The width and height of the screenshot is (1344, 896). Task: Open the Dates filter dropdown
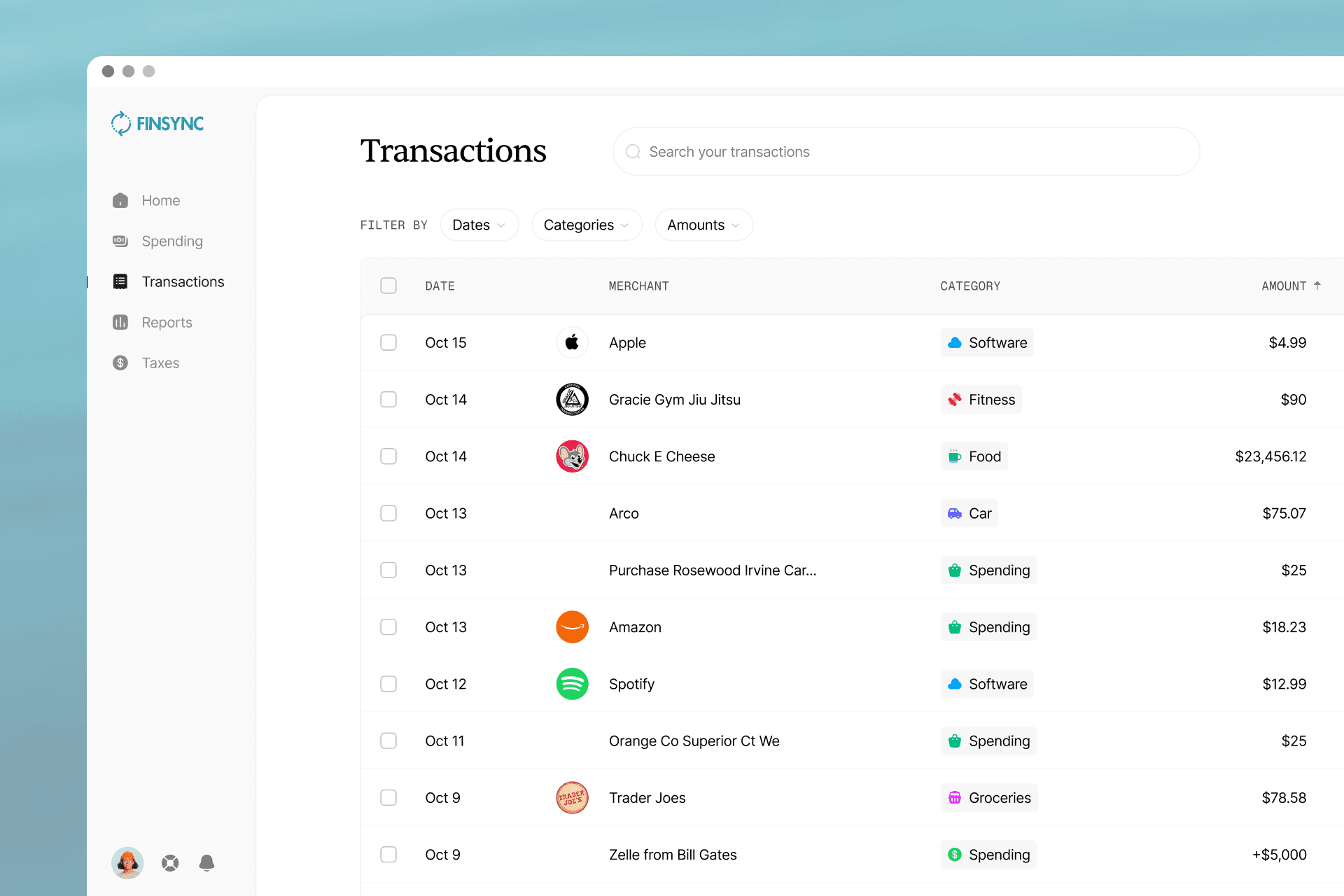pyautogui.click(x=479, y=225)
